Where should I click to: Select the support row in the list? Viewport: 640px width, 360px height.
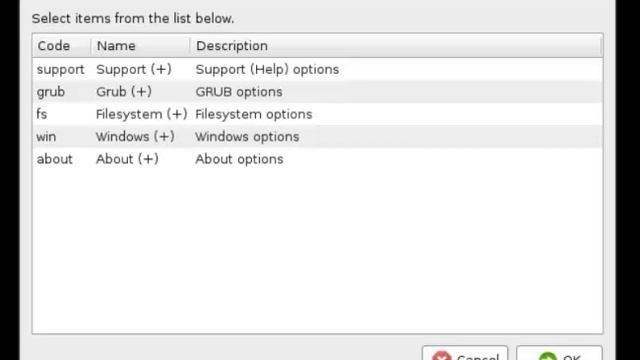pos(317,69)
